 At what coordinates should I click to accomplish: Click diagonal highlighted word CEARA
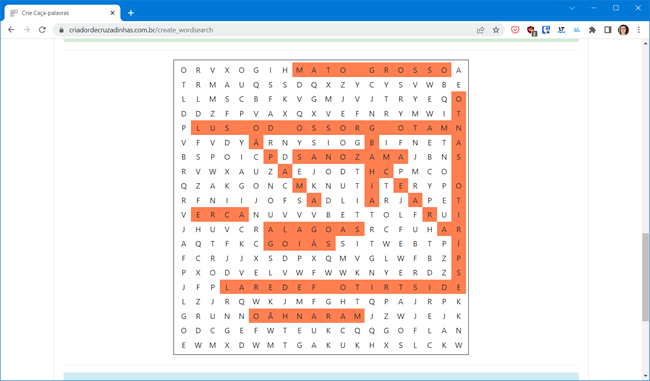(415, 201)
